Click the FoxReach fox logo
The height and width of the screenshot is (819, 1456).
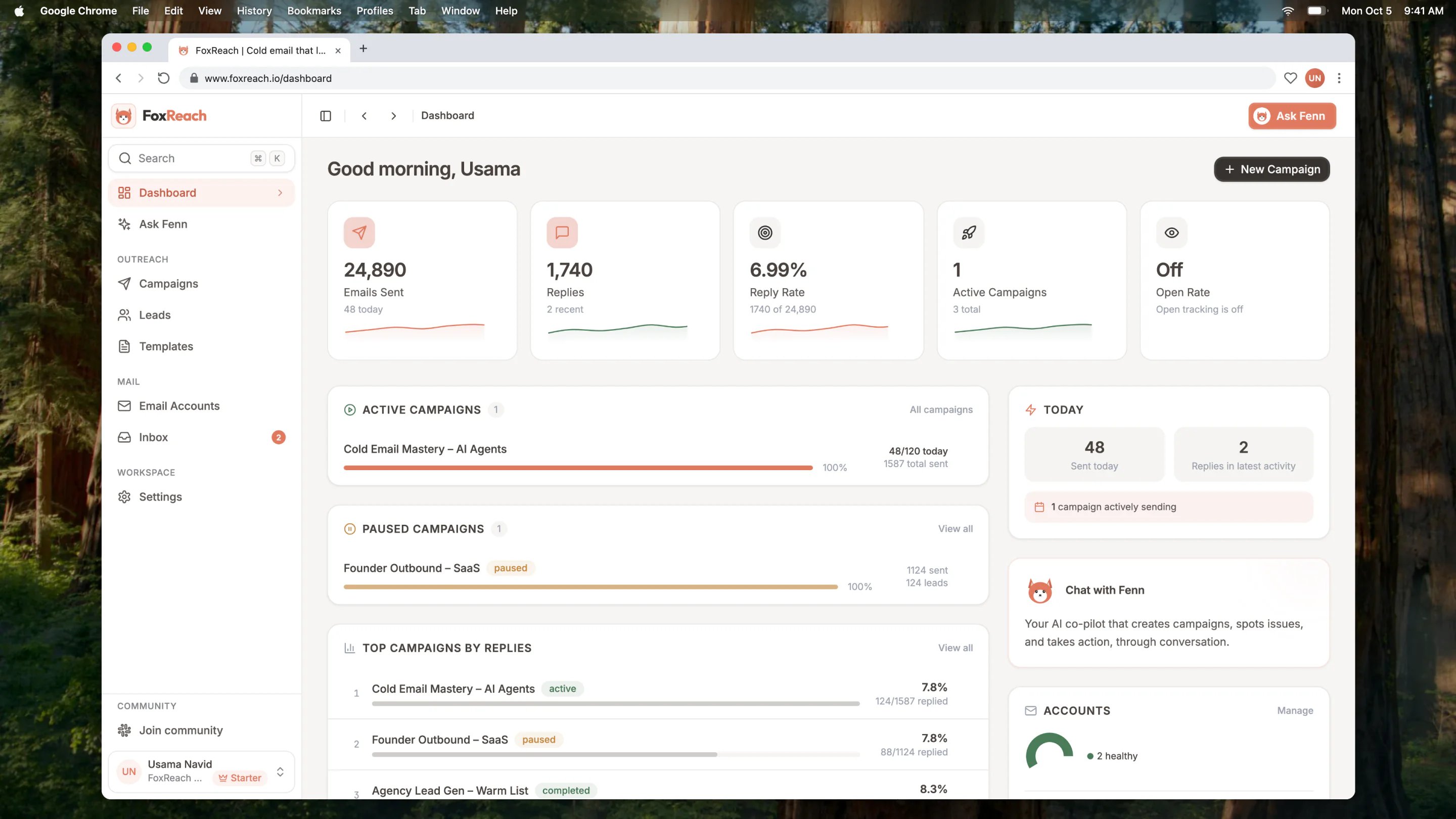click(x=123, y=116)
